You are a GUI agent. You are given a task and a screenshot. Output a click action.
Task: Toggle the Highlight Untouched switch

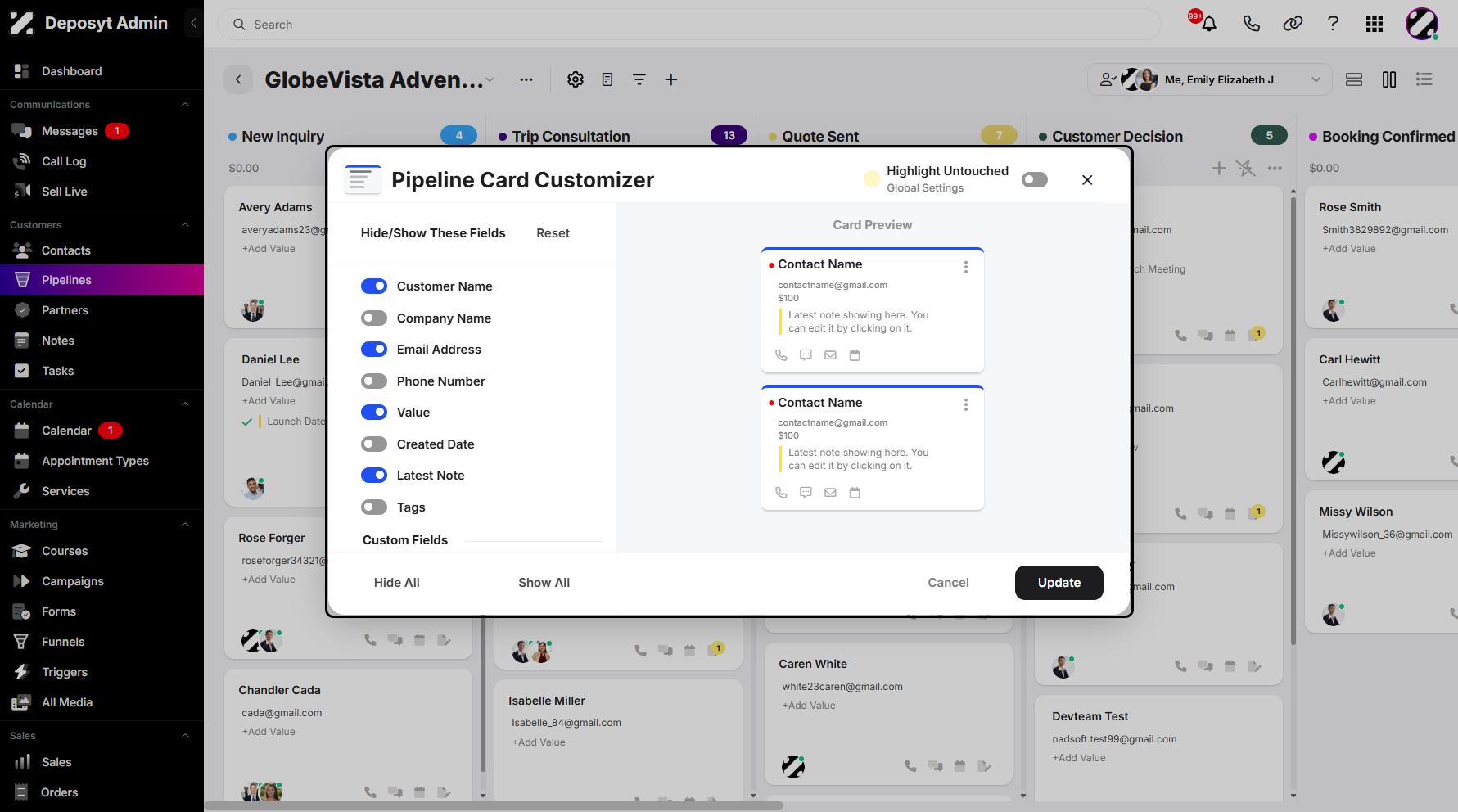1035,179
